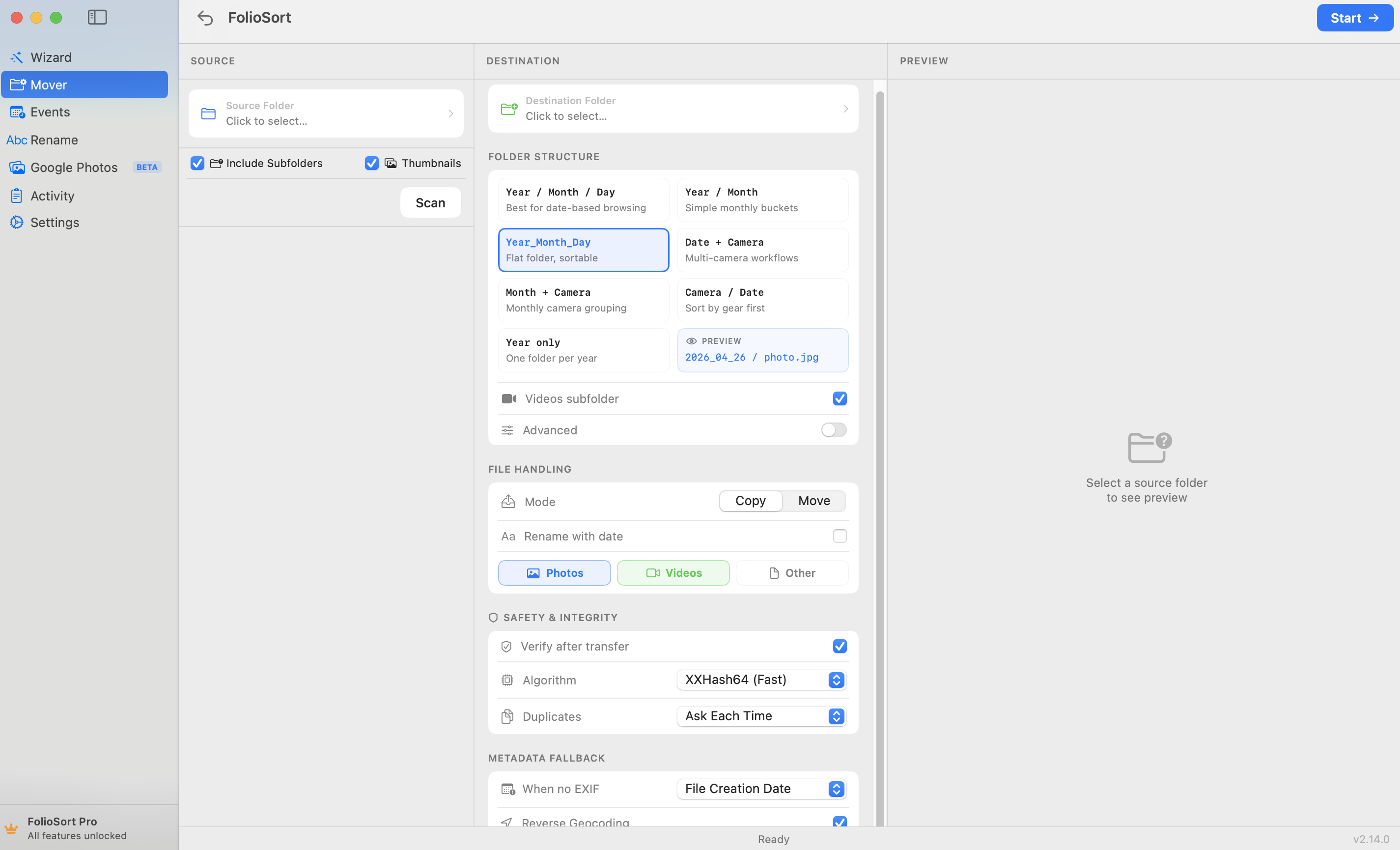Open the Events section

click(84, 112)
